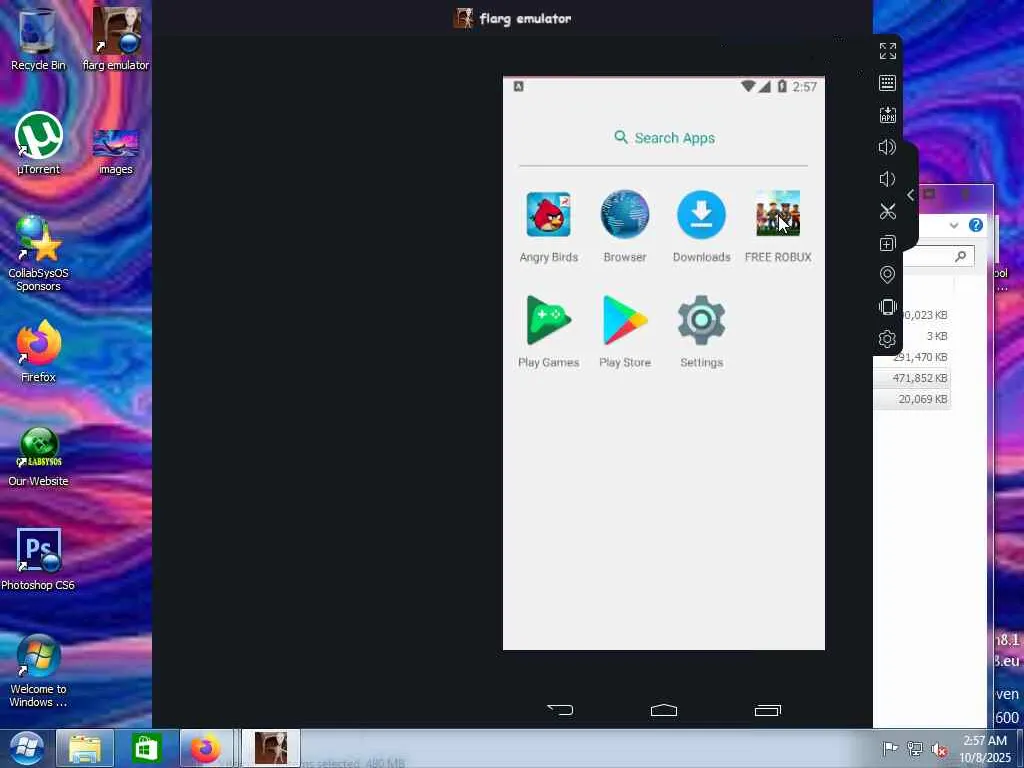Viewport: 1024px width, 768px height.
Task: Click flarg emulator taskbar button
Action: point(270,748)
